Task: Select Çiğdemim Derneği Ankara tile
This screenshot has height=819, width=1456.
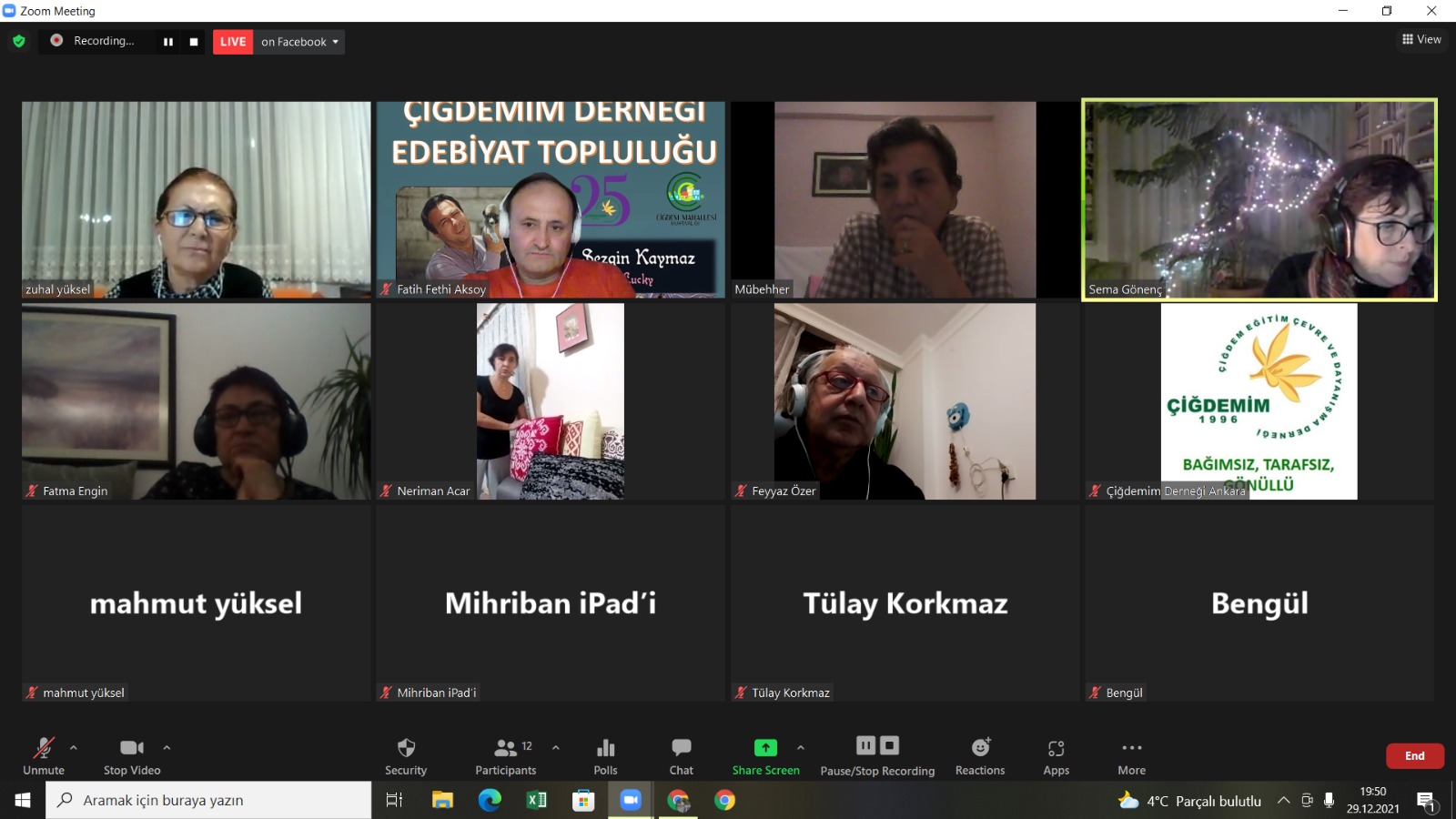Action: tap(1259, 401)
